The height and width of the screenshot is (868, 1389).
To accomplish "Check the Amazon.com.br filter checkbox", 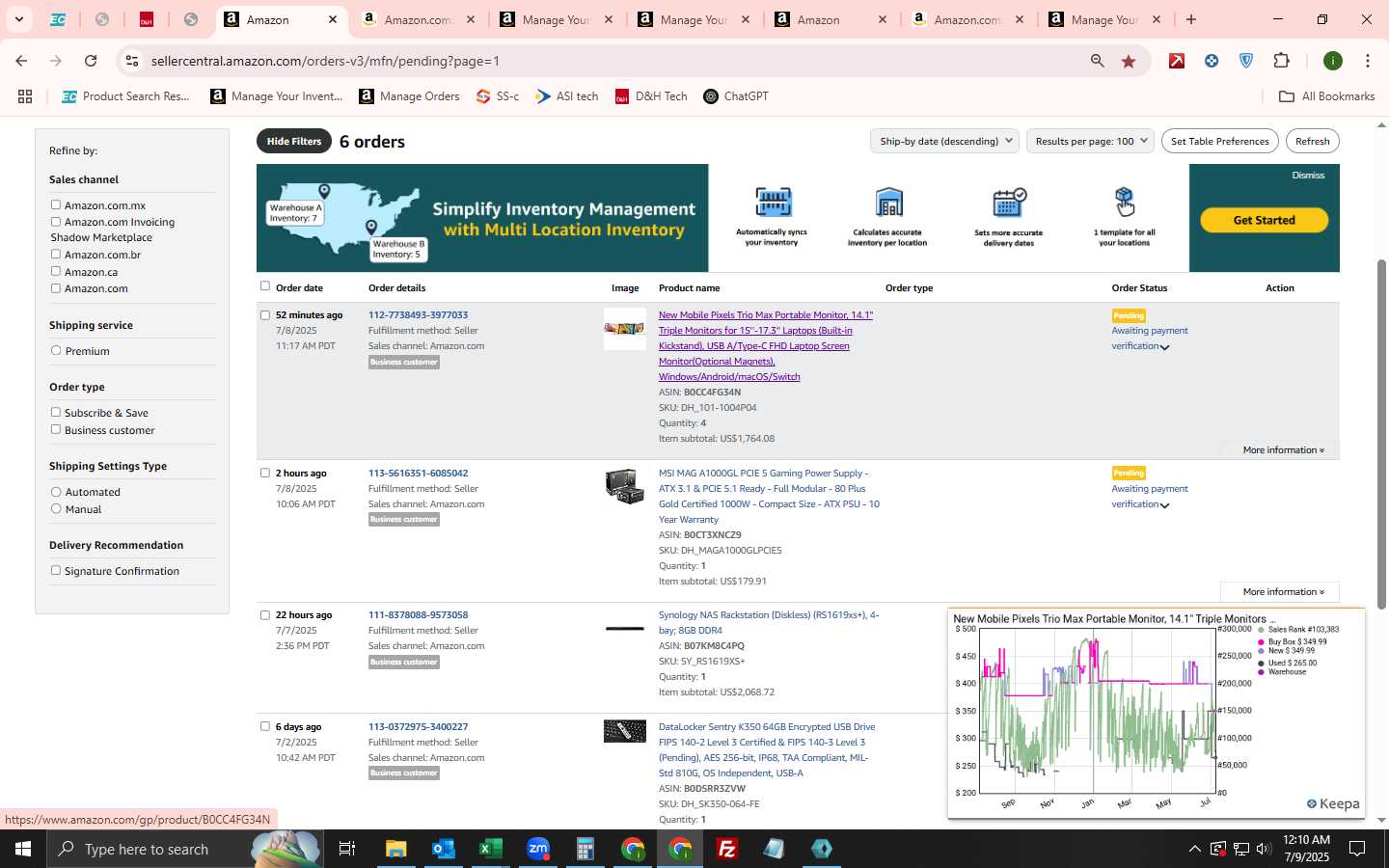I will pyautogui.click(x=56, y=255).
